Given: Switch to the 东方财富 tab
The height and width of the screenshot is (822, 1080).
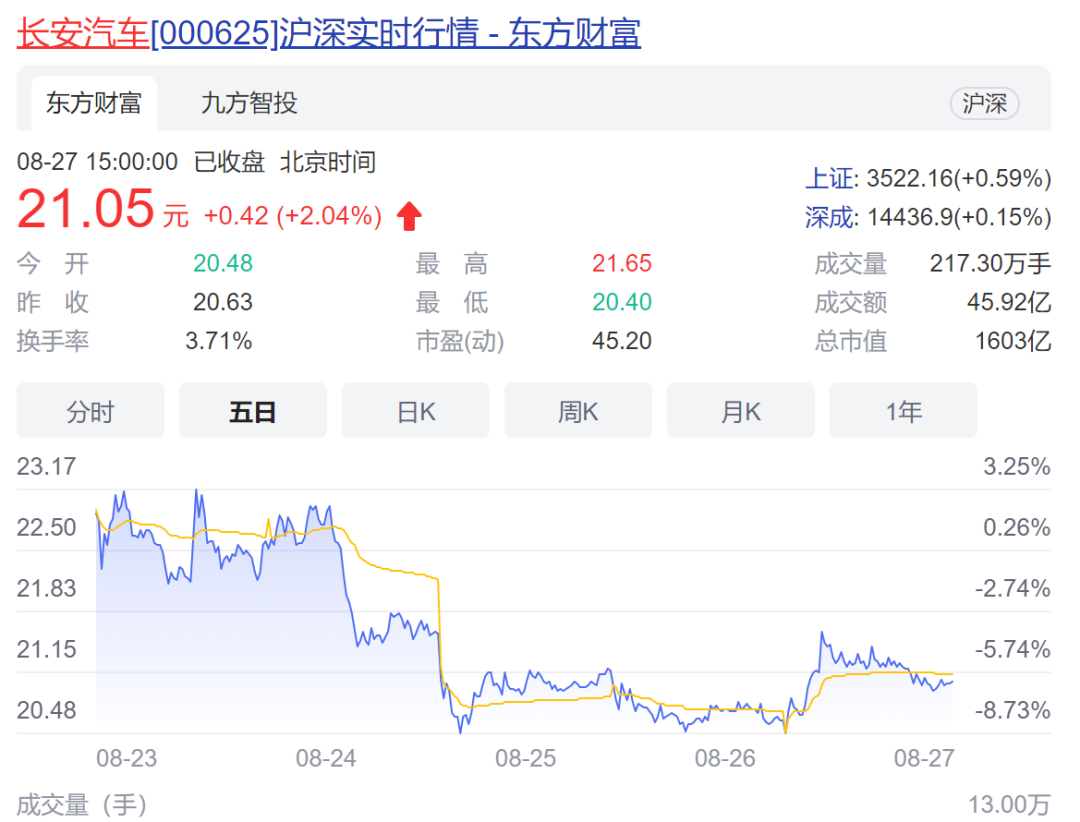Looking at the screenshot, I should click(x=94, y=103).
